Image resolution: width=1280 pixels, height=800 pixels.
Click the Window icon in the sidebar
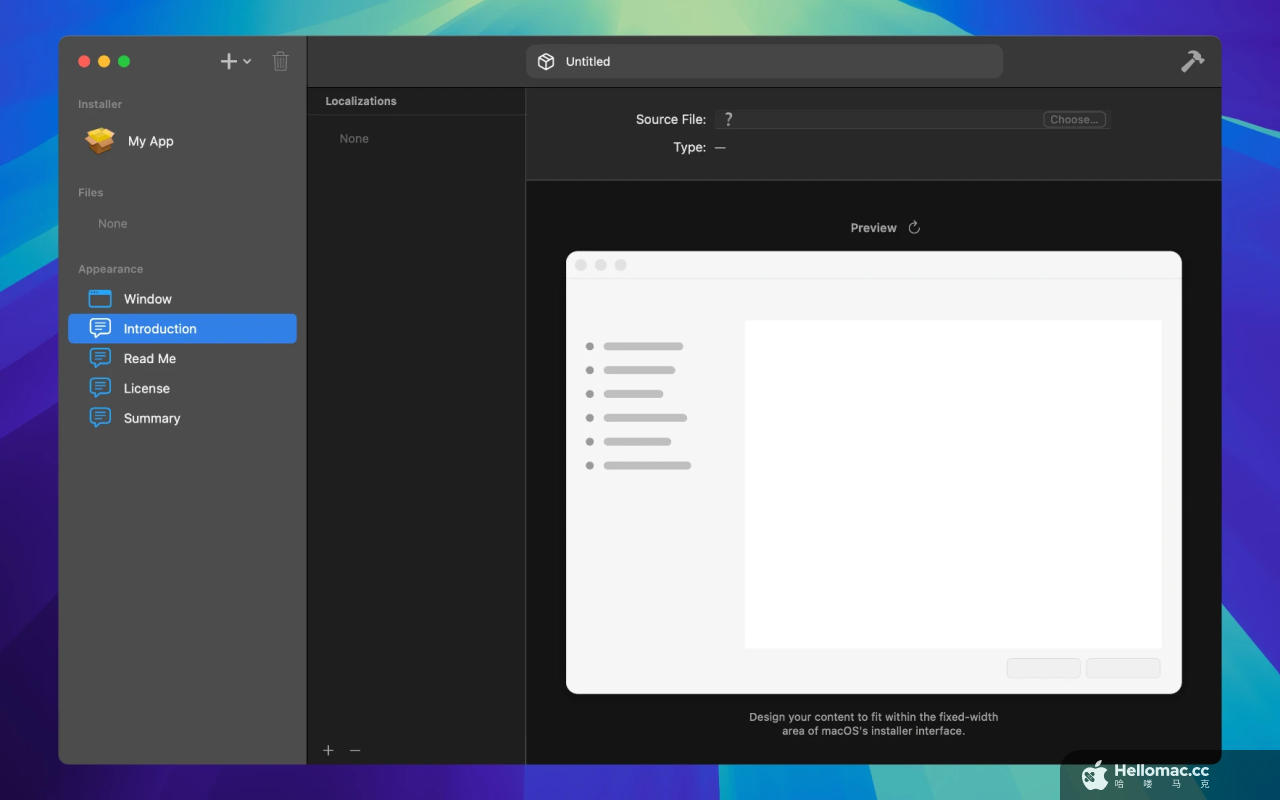click(x=100, y=299)
